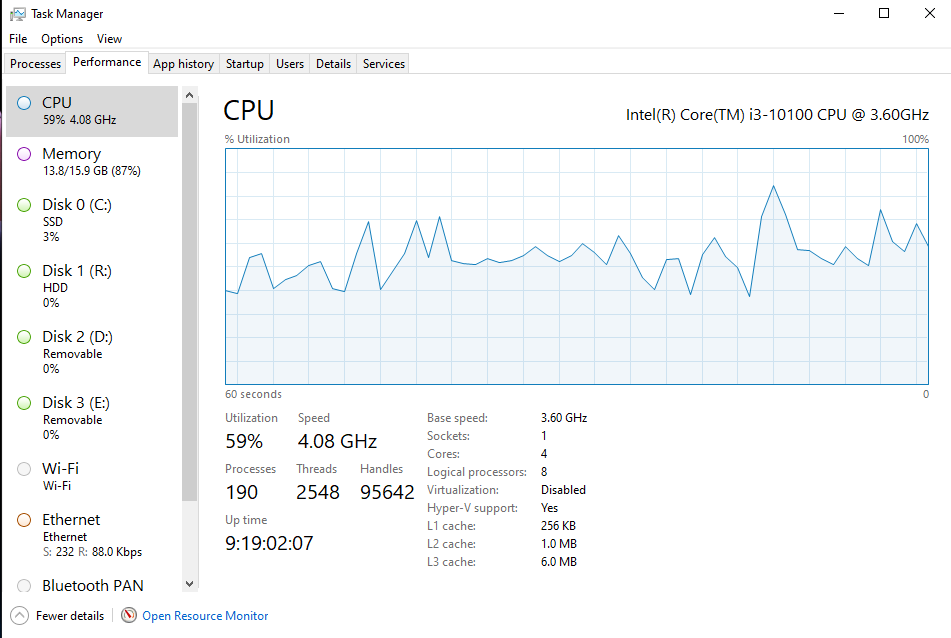Screen dimensions: 951x638
Task: Click the Resource Monitor icon beside the link
Action: (x=128, y=615)
